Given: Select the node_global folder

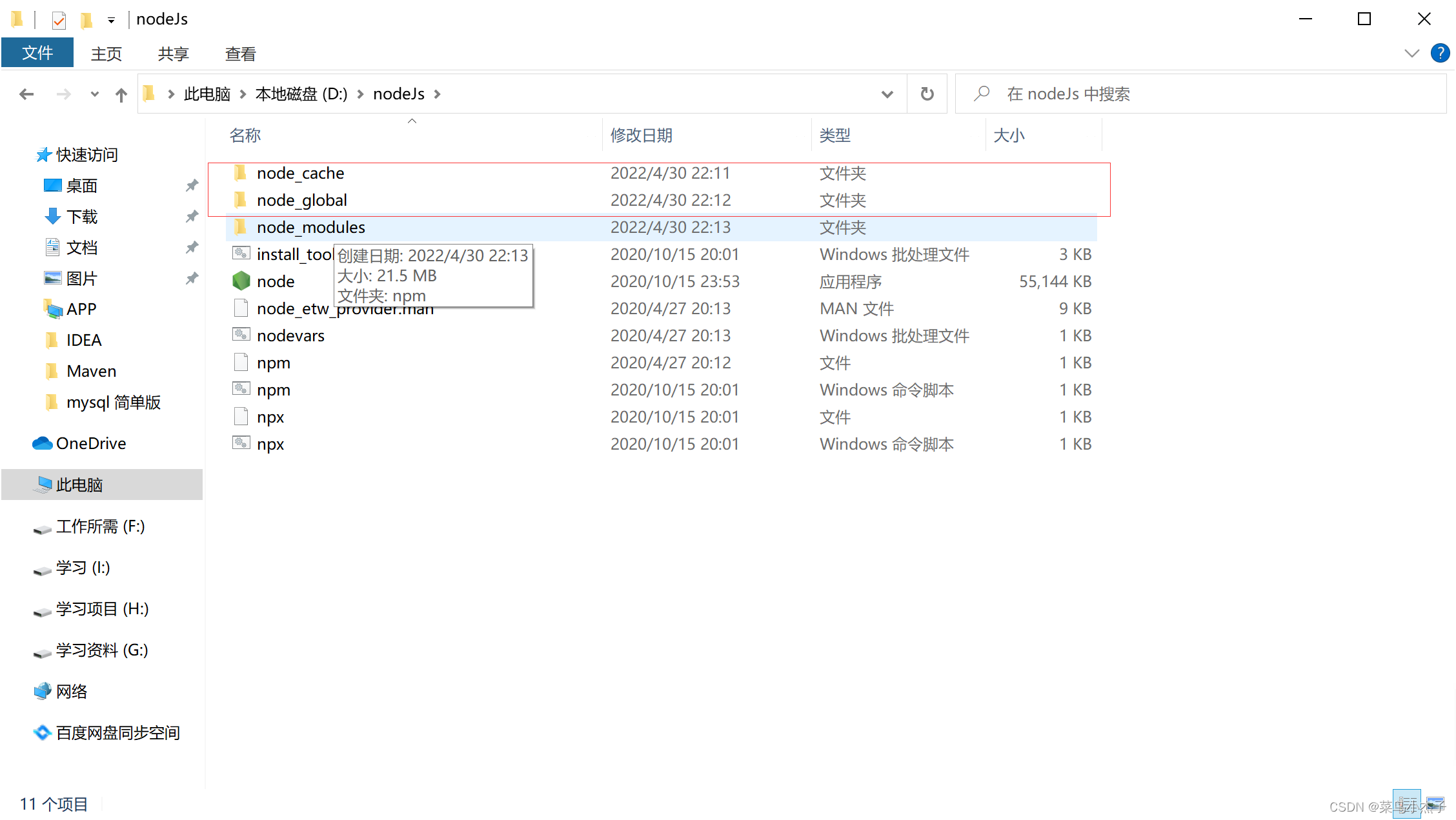Looking at the screenshot, I should click(301, 200).
